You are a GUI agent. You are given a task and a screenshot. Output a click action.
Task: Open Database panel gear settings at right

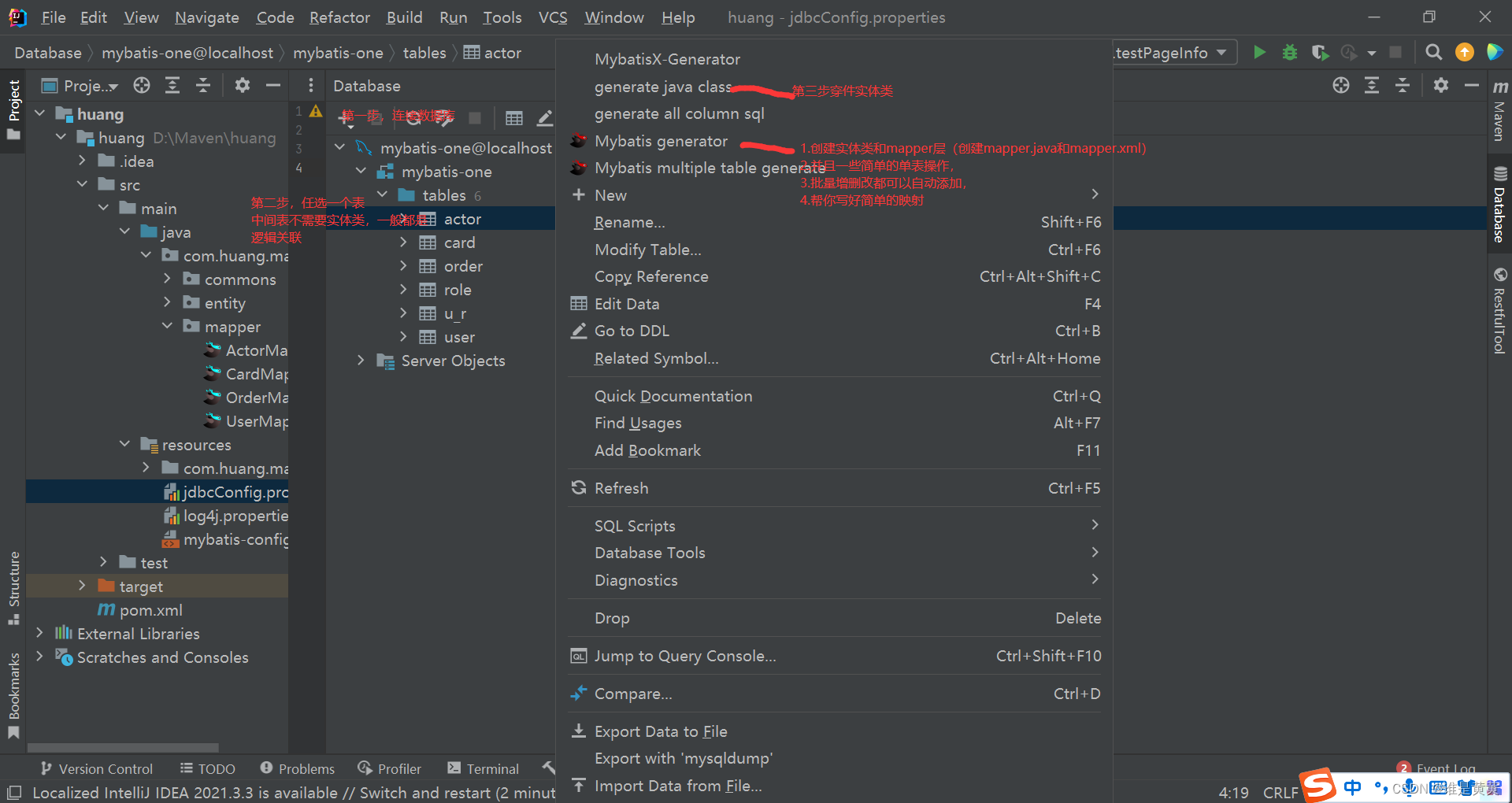[1441, 86]
